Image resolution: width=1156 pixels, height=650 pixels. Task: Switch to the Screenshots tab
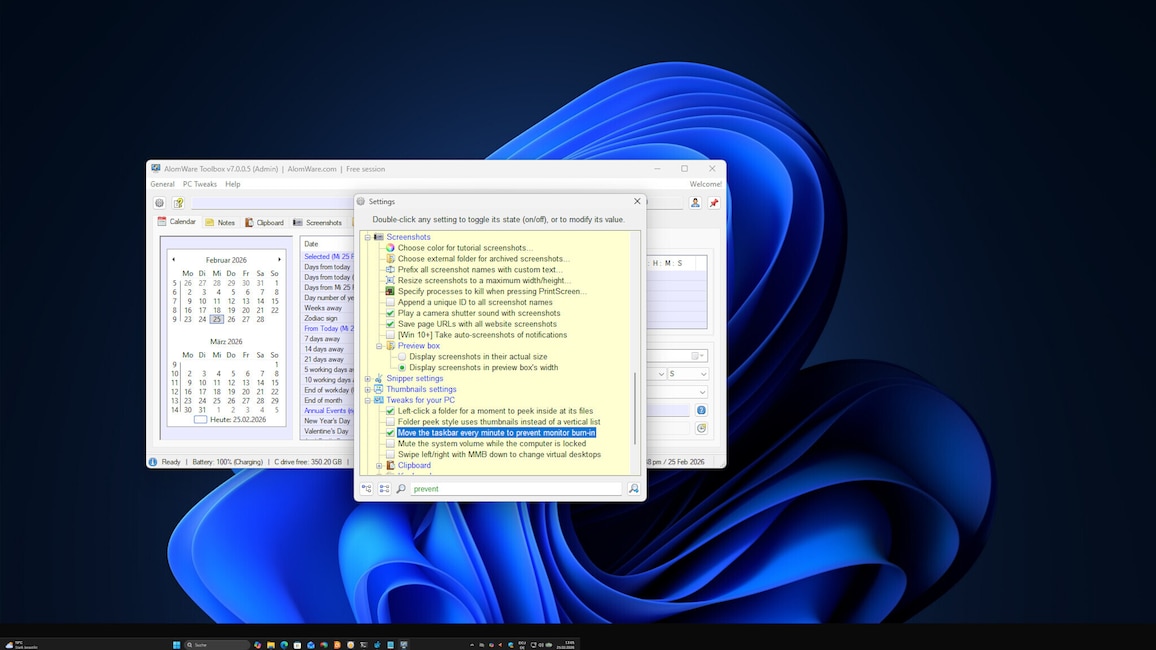coord(317,222)
